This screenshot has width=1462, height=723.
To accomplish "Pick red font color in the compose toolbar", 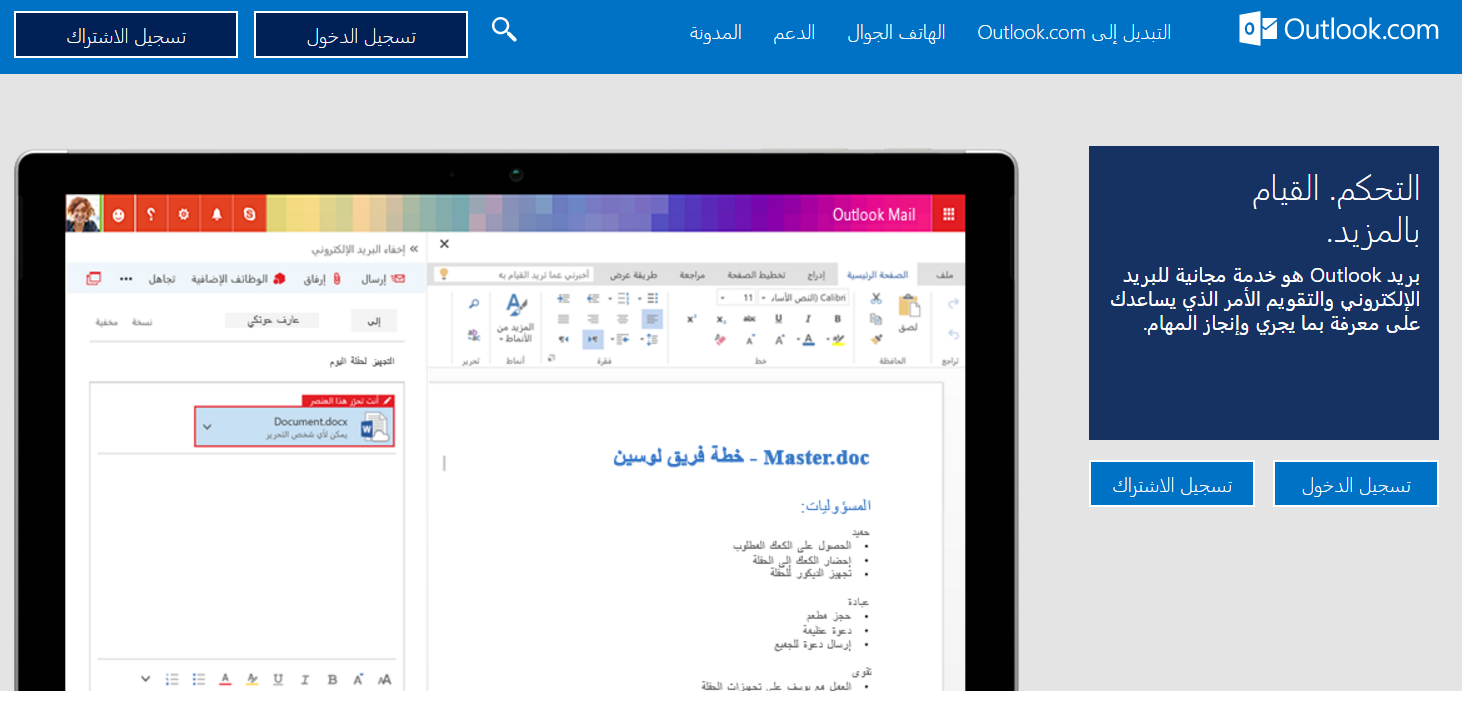I will click(x=225, y=679).
